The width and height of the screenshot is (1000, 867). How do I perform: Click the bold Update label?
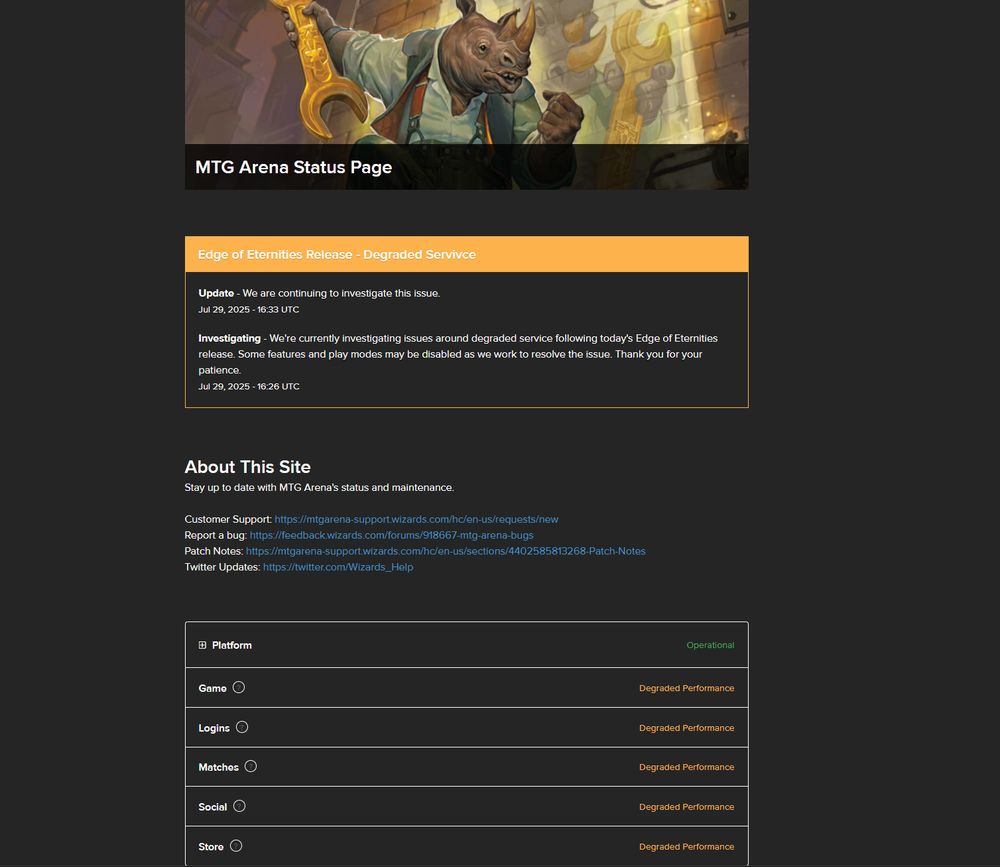click(216, 293)
